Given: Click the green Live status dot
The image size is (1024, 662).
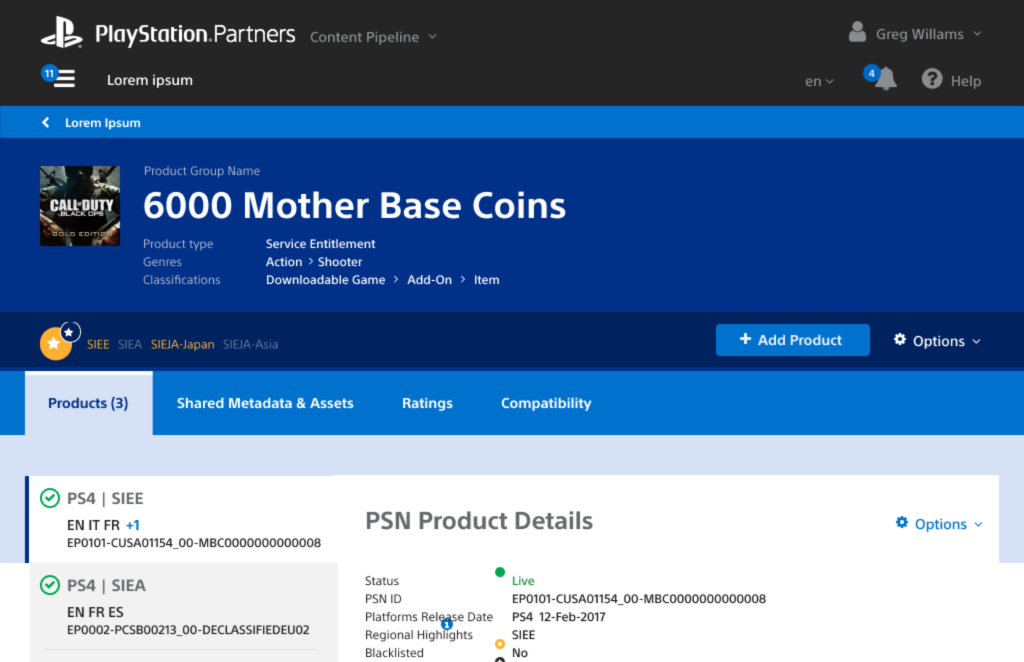Looking at the screenshot, I should coord(500,573).
